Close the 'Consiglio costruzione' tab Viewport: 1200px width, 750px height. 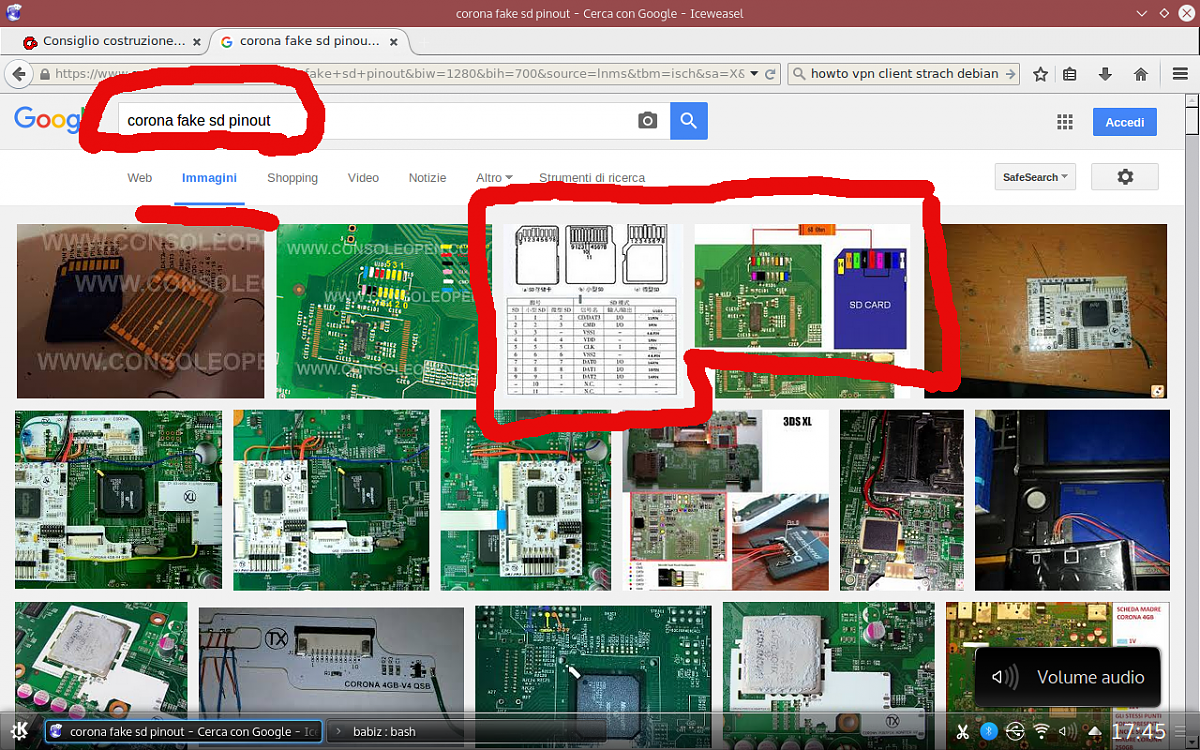197,42
